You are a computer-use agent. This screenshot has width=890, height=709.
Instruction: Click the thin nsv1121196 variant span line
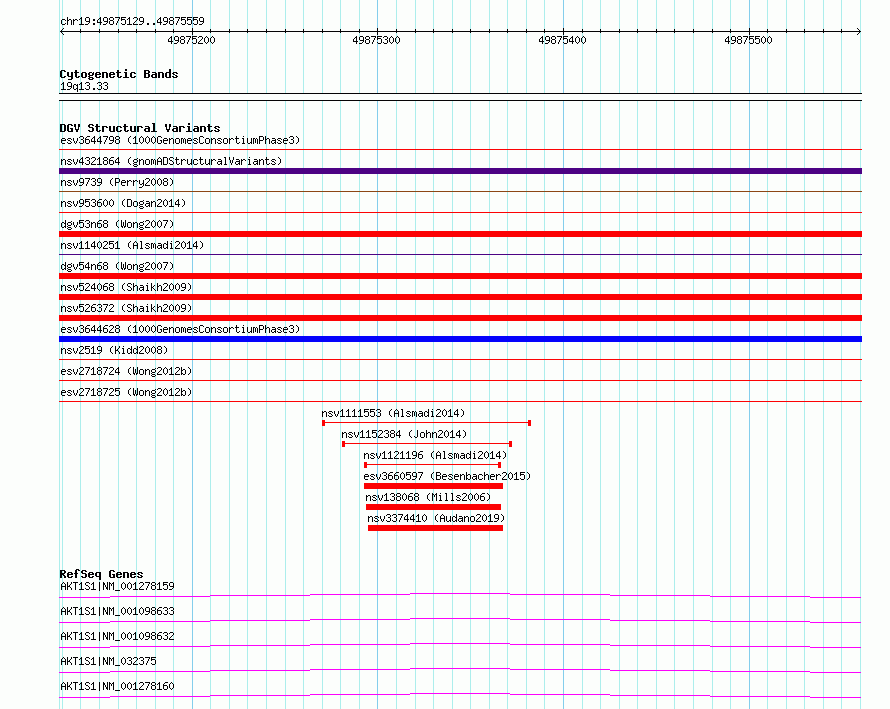click(433, 465)
